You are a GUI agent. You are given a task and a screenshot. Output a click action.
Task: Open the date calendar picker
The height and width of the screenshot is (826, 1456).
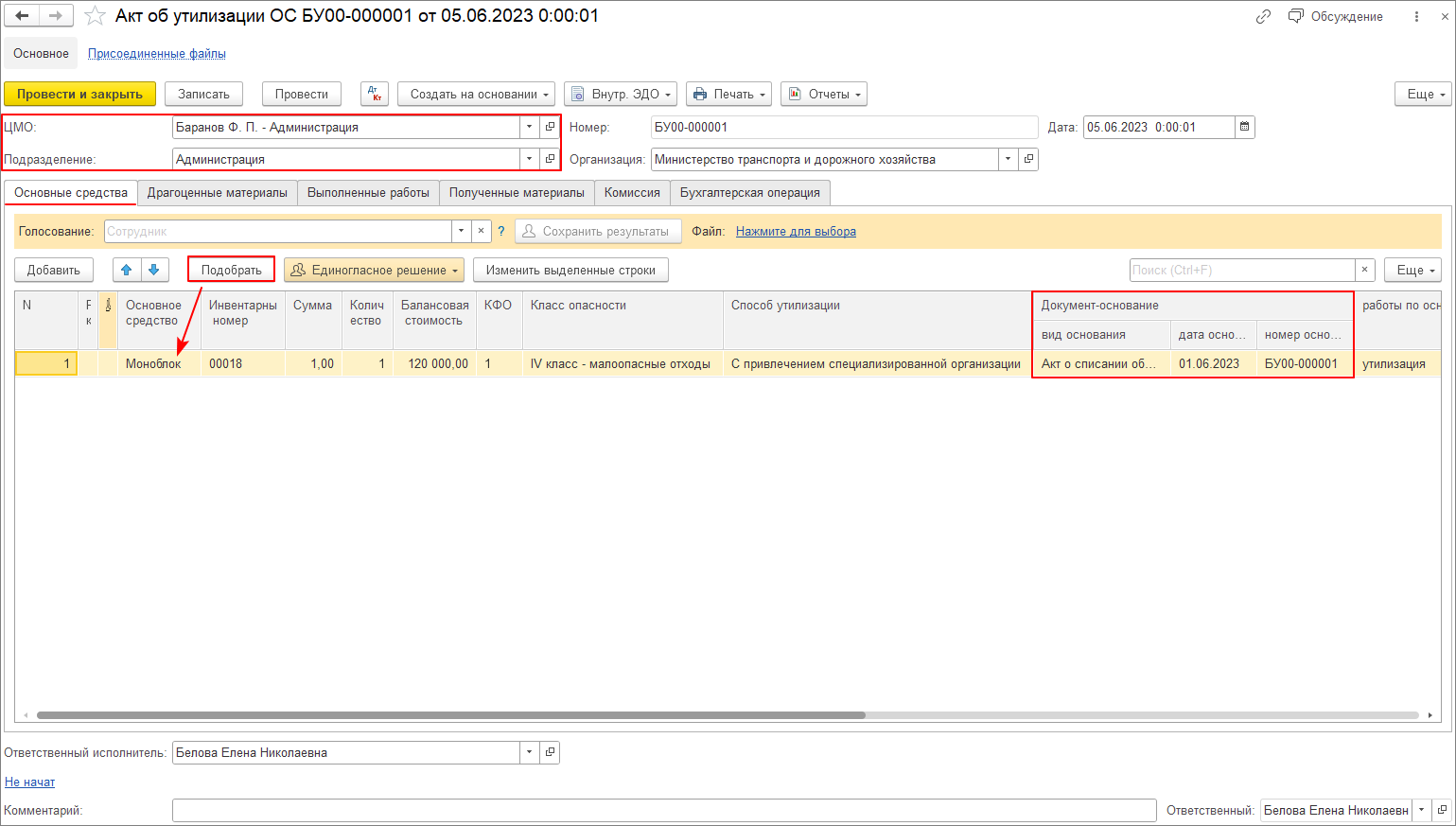(x=1245, y=127)
